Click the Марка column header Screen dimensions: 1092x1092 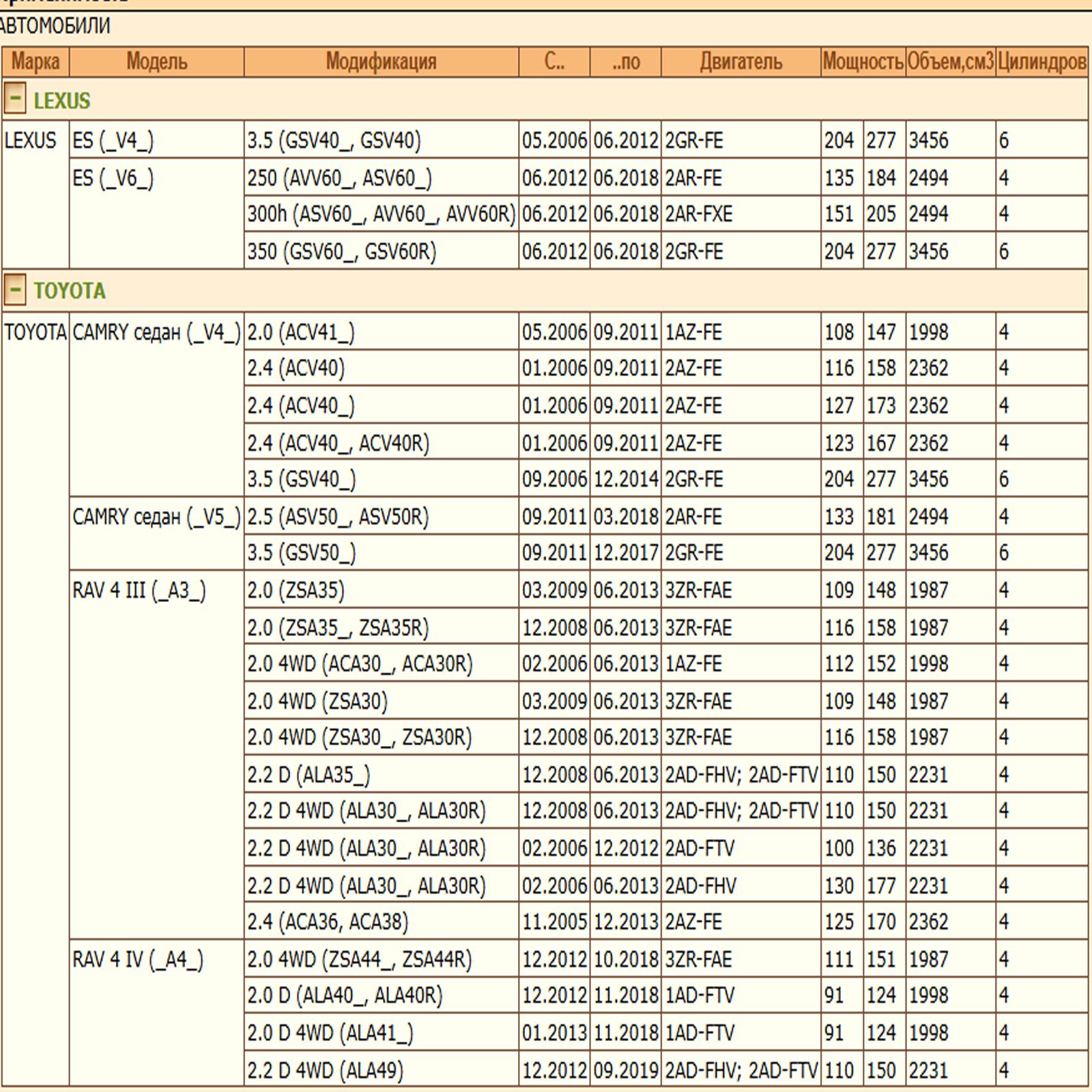(35, 62)
